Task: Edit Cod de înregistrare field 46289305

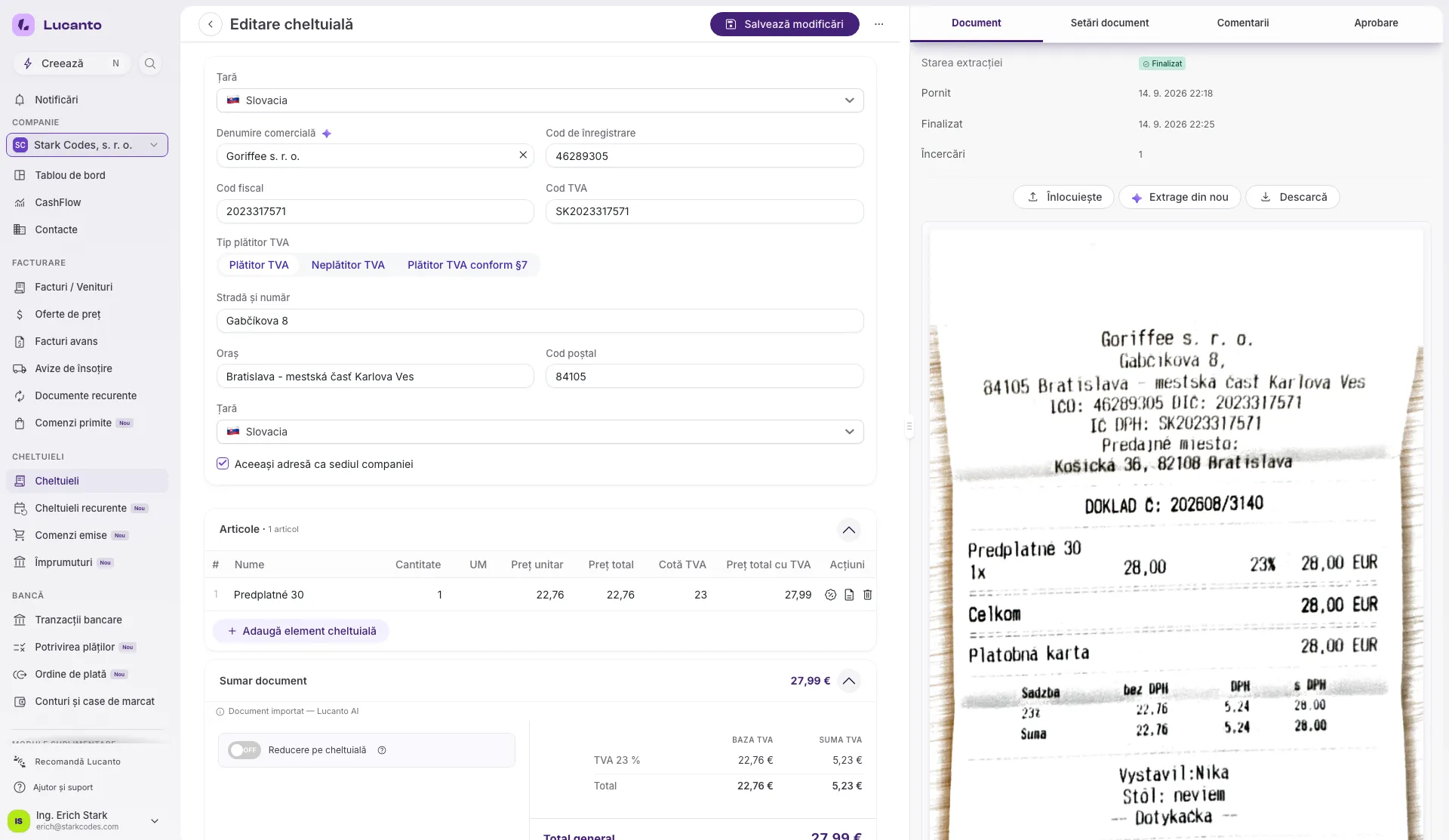Action: 705,155
